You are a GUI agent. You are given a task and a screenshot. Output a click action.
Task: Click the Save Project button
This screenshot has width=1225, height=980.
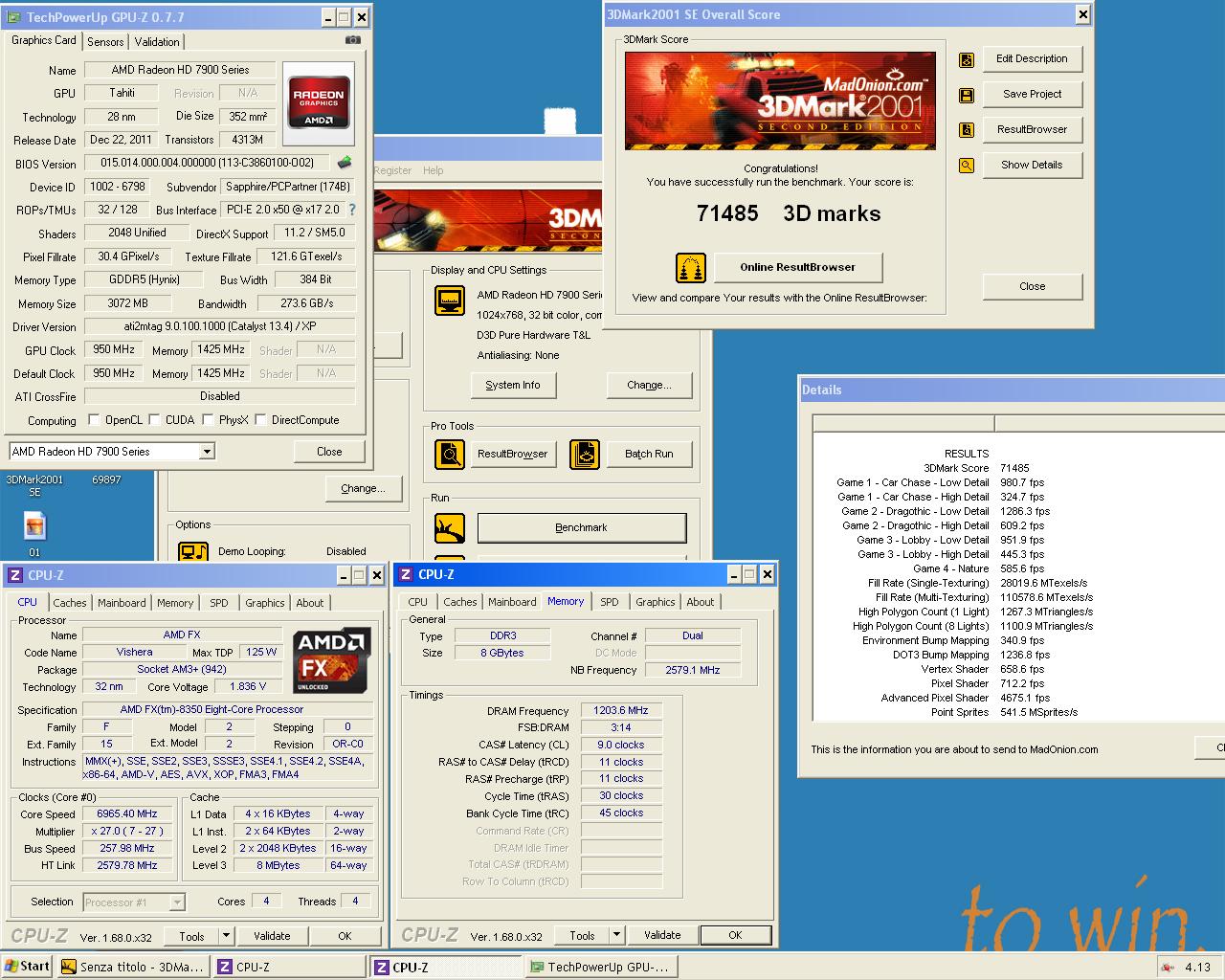click(x=1032, y=95)
